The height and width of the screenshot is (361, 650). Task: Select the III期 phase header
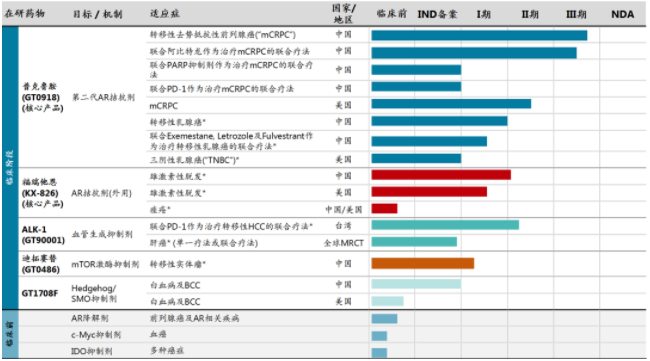point(576,15)
